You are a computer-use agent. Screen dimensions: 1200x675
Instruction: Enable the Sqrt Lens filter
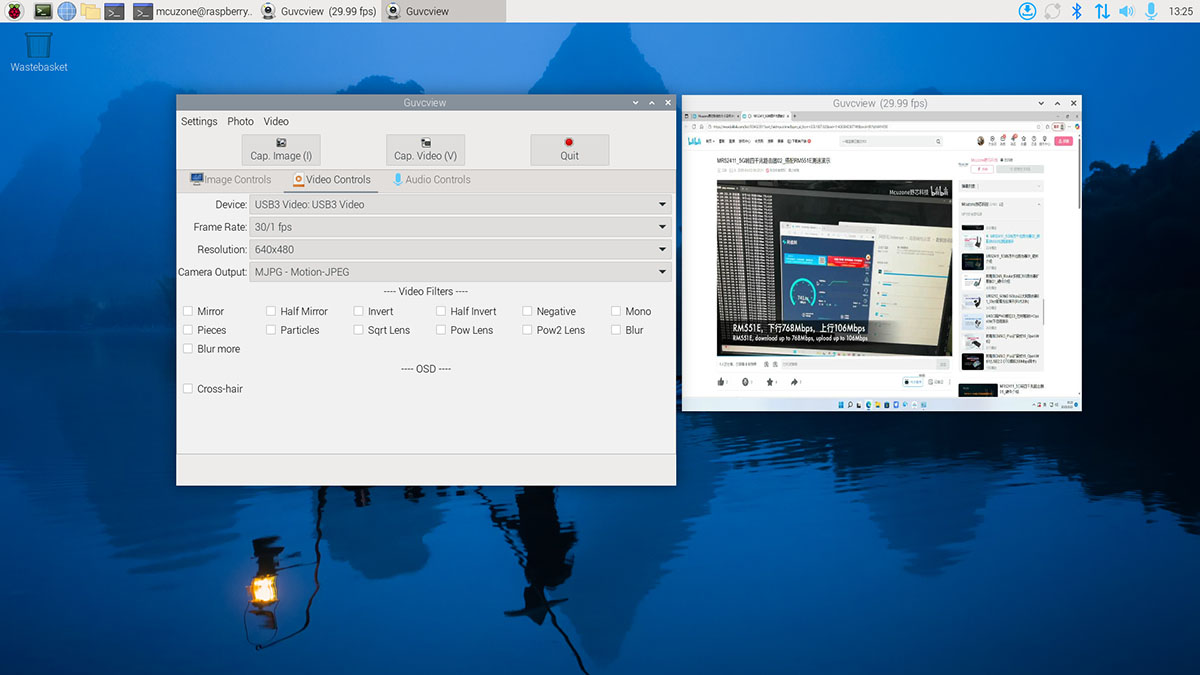[358, 330]
